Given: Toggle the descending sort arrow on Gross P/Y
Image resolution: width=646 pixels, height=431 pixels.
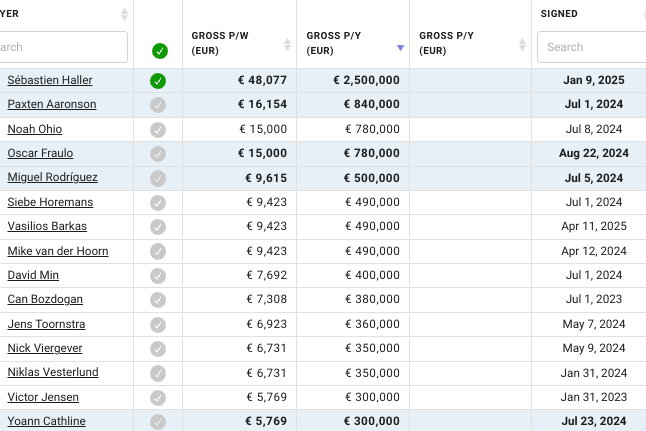Looking at the screenshot, I should [400, 48].
